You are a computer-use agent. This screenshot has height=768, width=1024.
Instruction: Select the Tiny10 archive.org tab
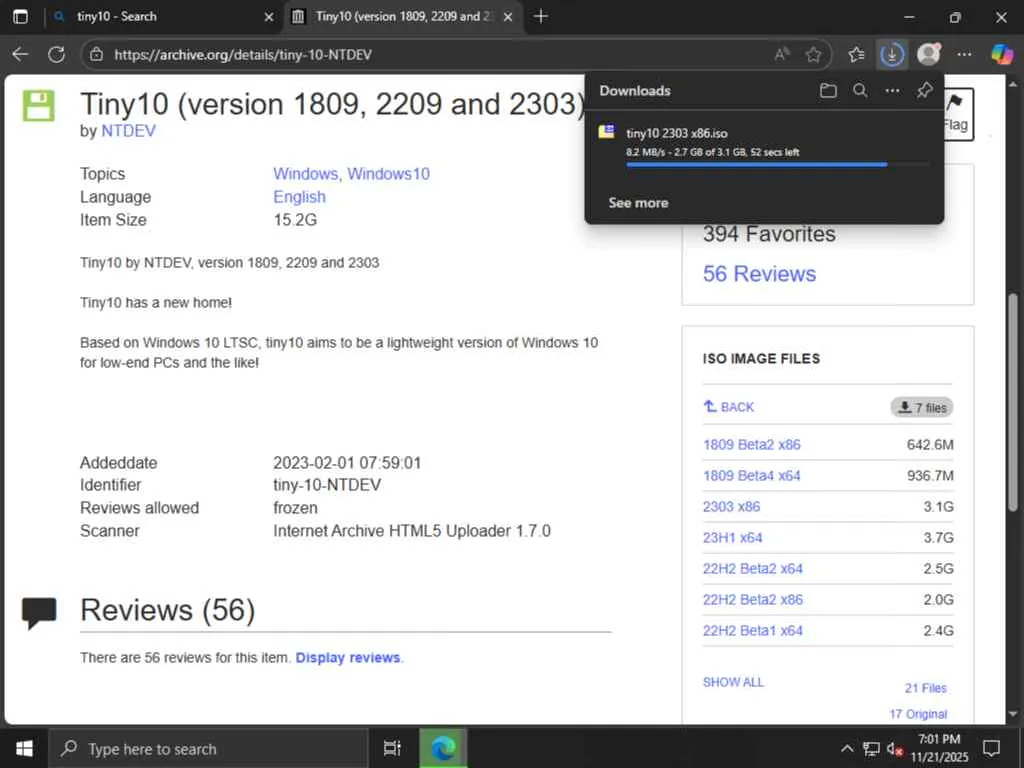click(x=402, y=16)
